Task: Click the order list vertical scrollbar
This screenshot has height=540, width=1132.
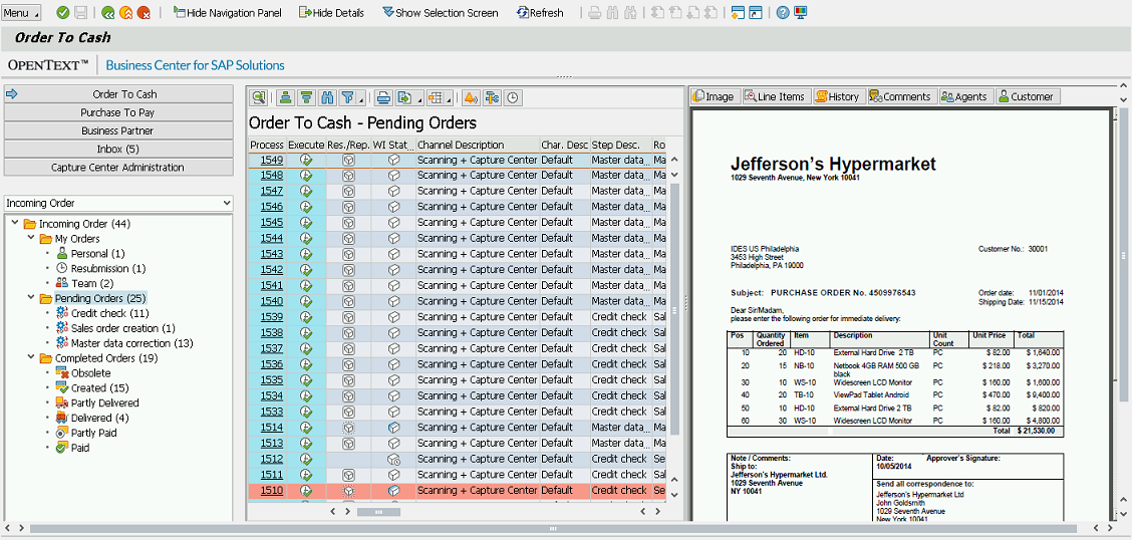Action: tap(675, 309)
